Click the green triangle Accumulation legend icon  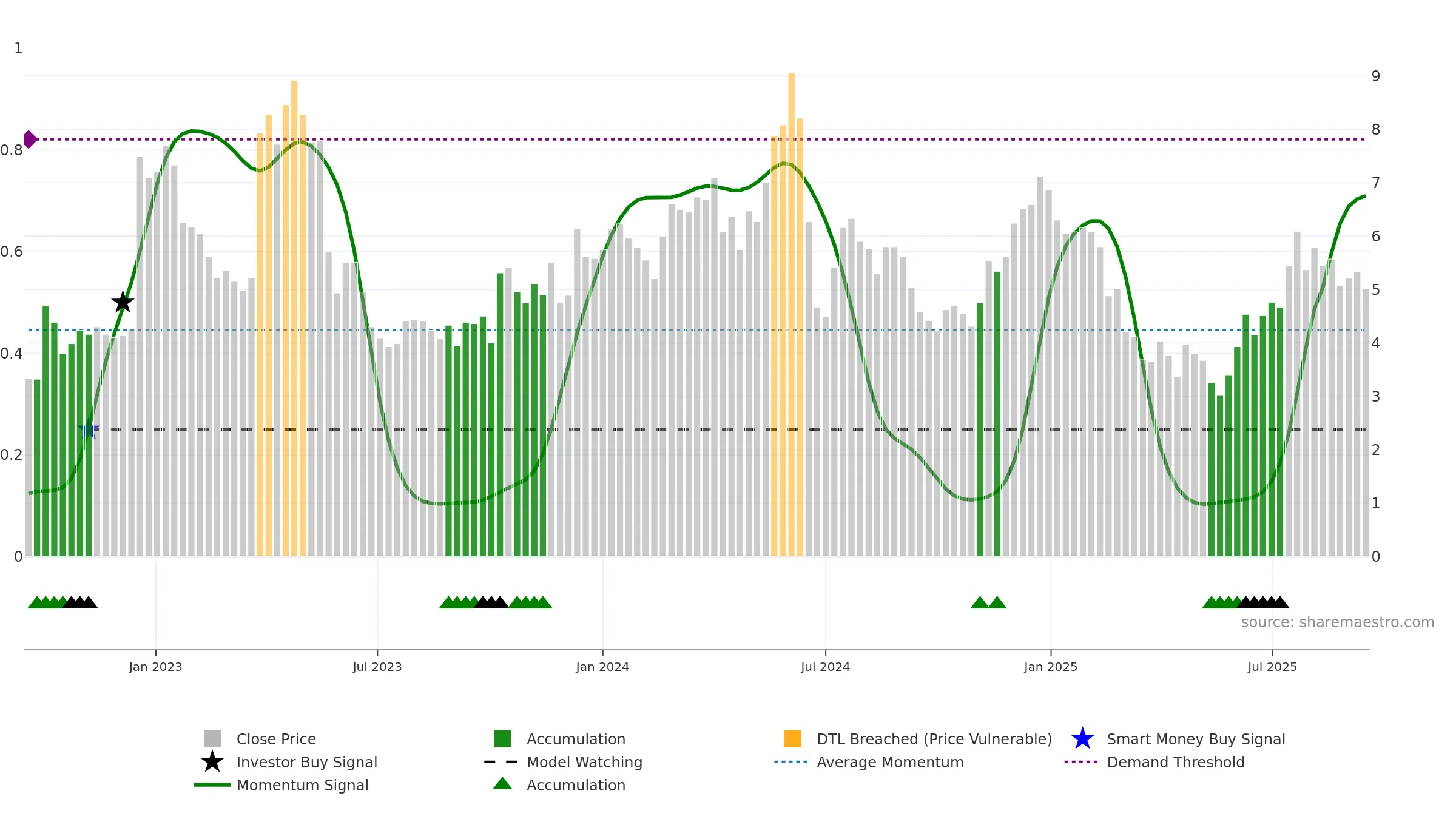(x=502, y=784)
